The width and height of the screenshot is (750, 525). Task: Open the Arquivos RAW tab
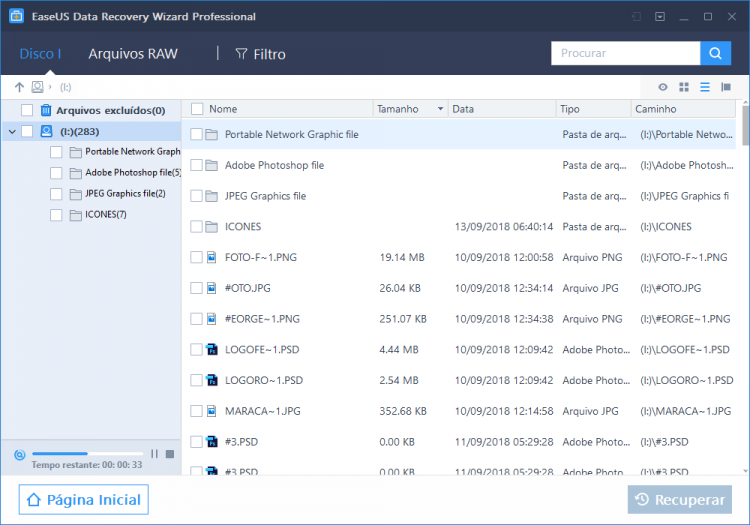(x=133, y=54)
